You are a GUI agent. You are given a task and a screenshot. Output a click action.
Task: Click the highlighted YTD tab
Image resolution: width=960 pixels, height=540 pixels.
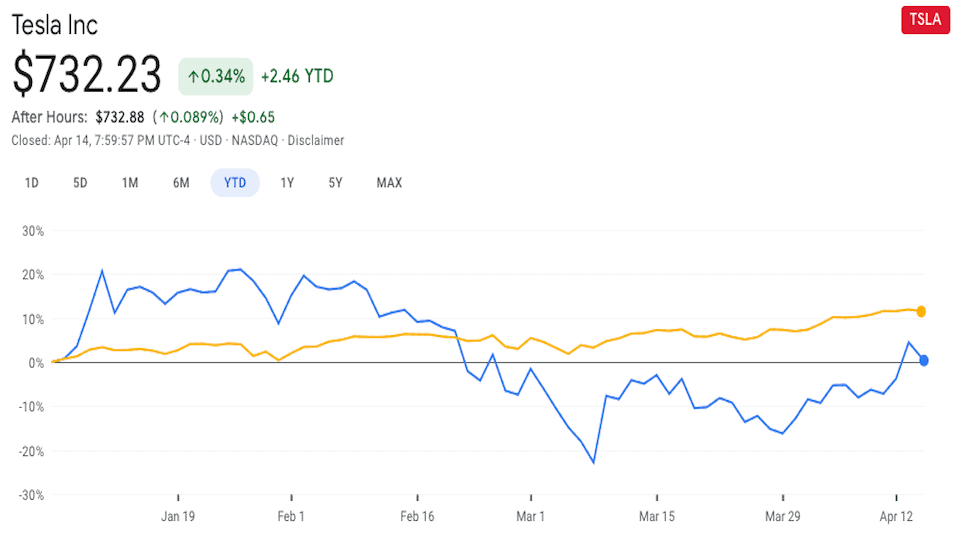pos(235,183)
